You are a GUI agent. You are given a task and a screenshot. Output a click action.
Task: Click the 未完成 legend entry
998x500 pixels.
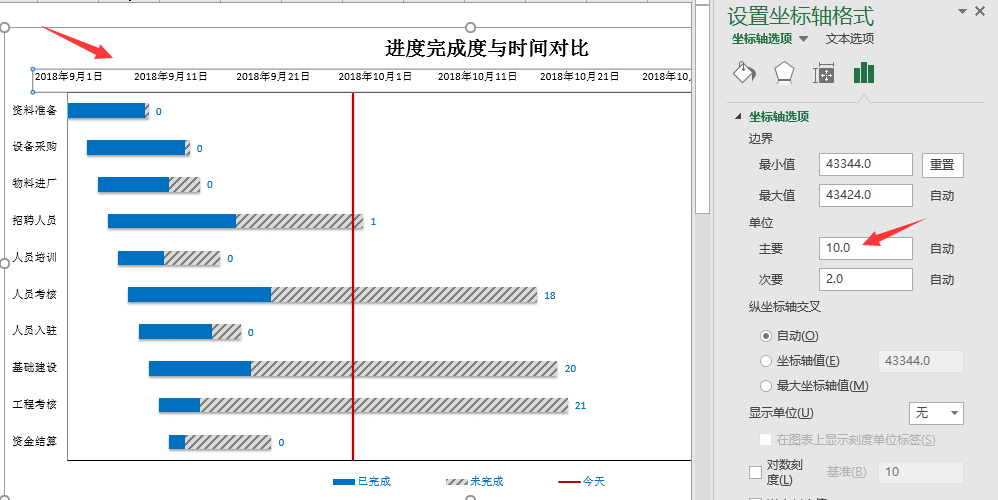(474, 482)
